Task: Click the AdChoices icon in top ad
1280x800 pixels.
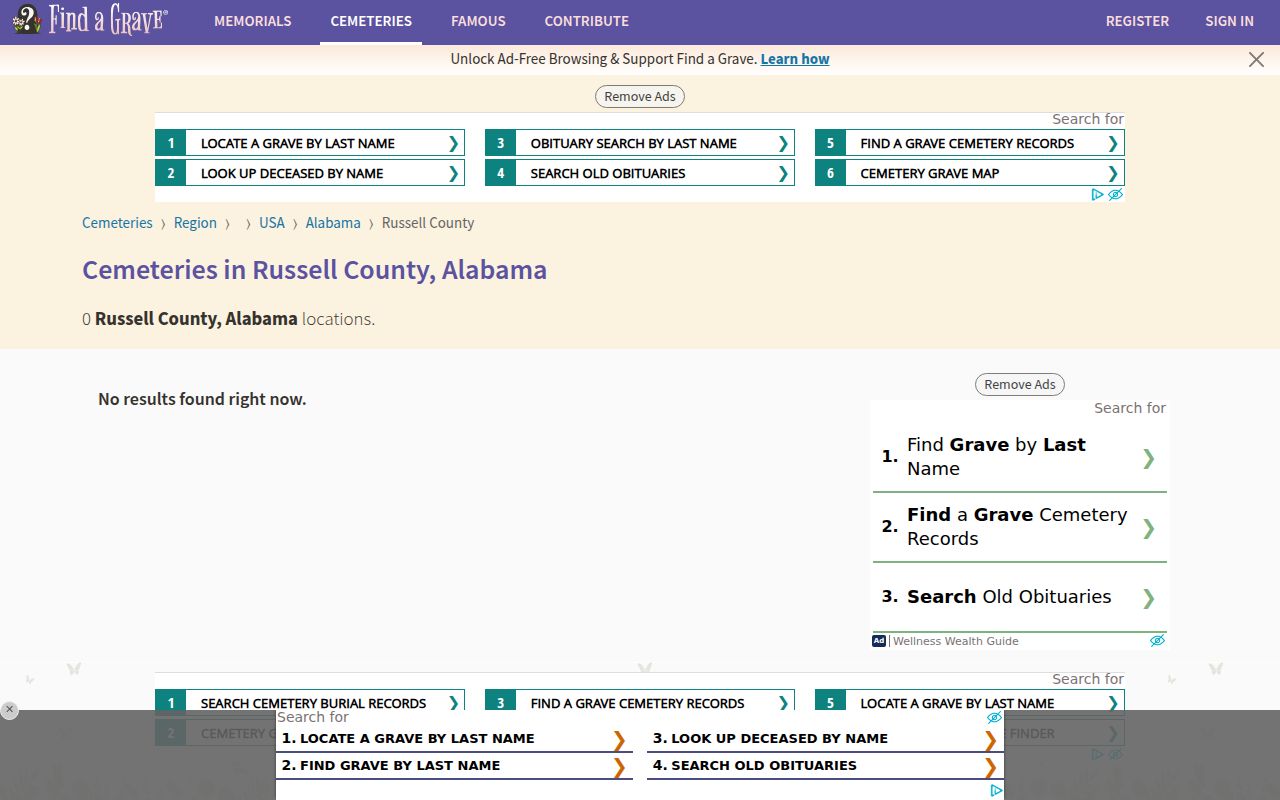Action: click(1097, 195)
